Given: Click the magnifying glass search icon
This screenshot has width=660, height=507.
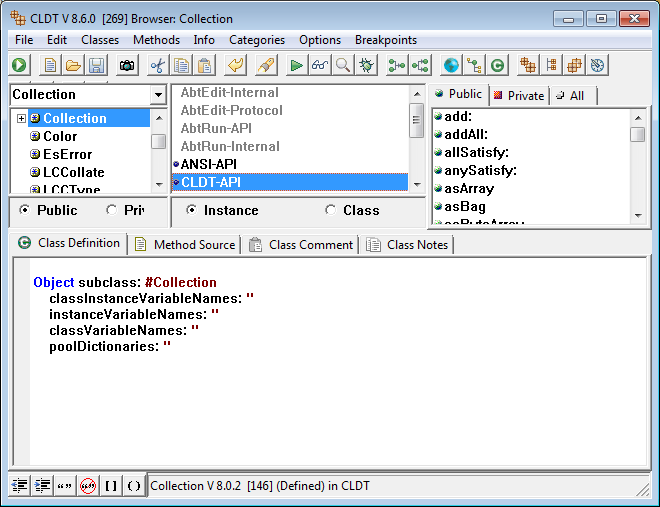Looking at the screenshot, I should (x=343, y=65).
